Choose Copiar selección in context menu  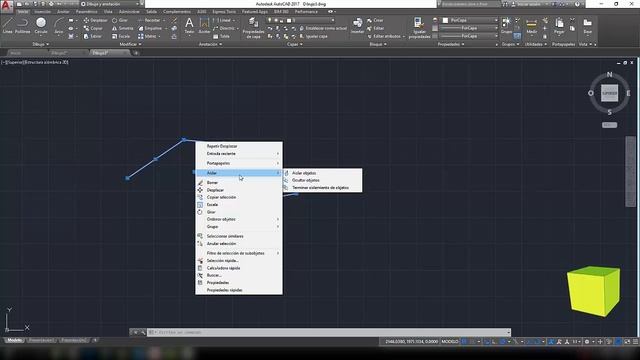coord(239,197)
